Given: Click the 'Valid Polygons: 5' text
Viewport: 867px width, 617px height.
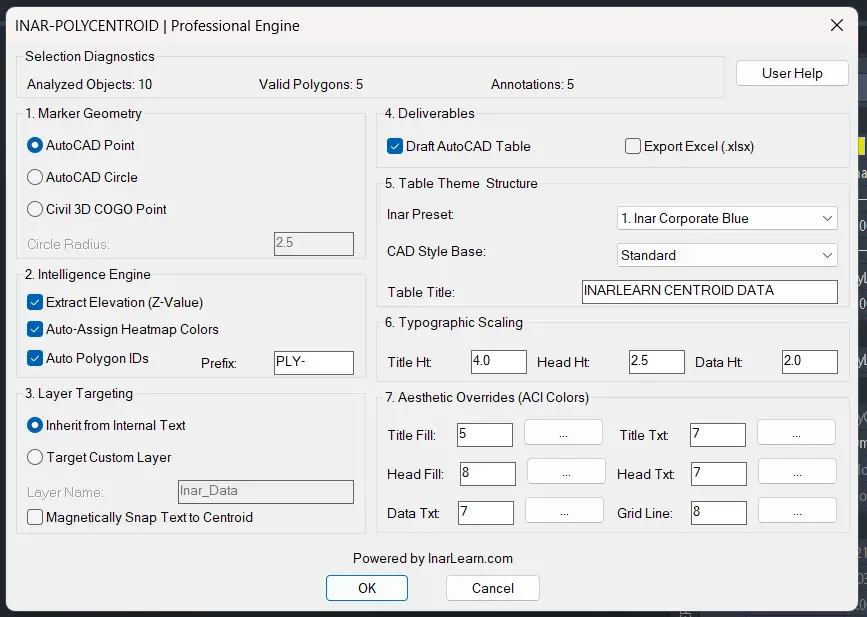Looking at the screenshot, I should click(x=311, y=85).
